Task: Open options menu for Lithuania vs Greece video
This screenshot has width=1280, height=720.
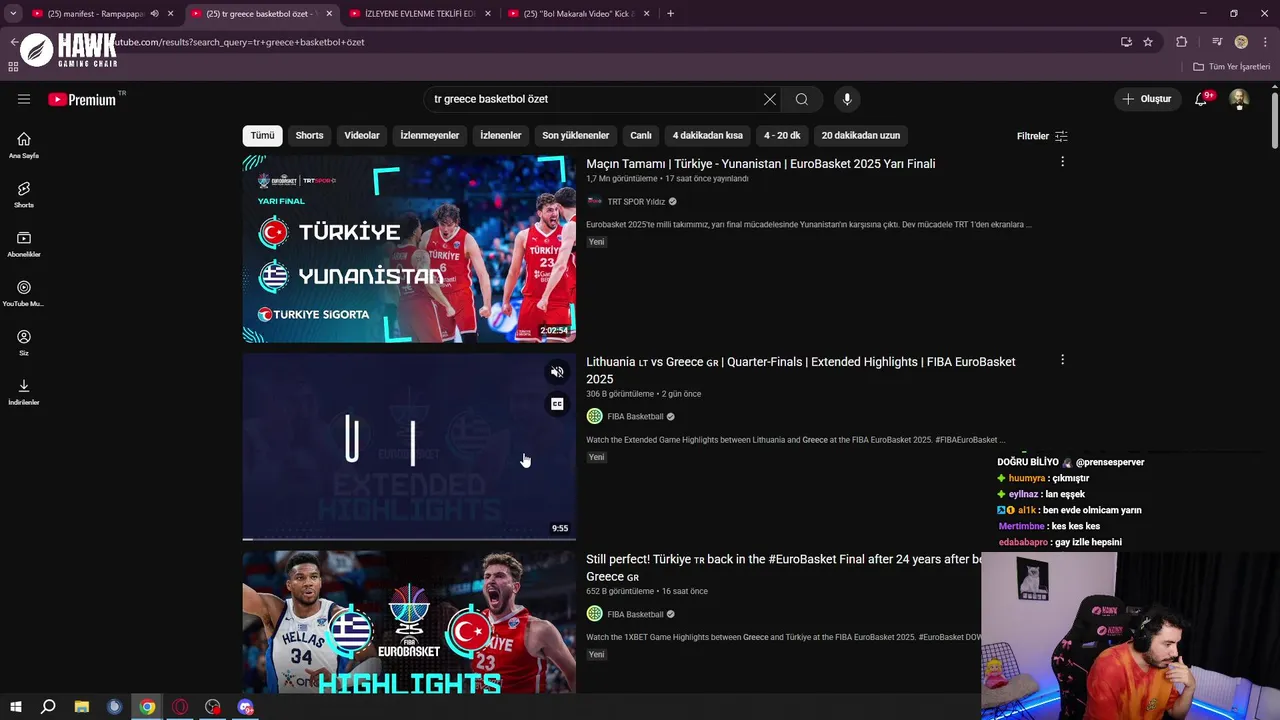Action: [x=1062, y=360]
